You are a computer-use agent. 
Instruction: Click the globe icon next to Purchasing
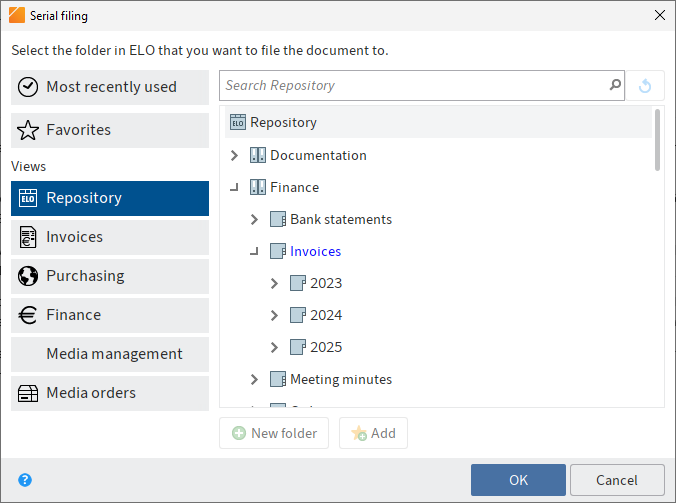(x=28, y=276)
